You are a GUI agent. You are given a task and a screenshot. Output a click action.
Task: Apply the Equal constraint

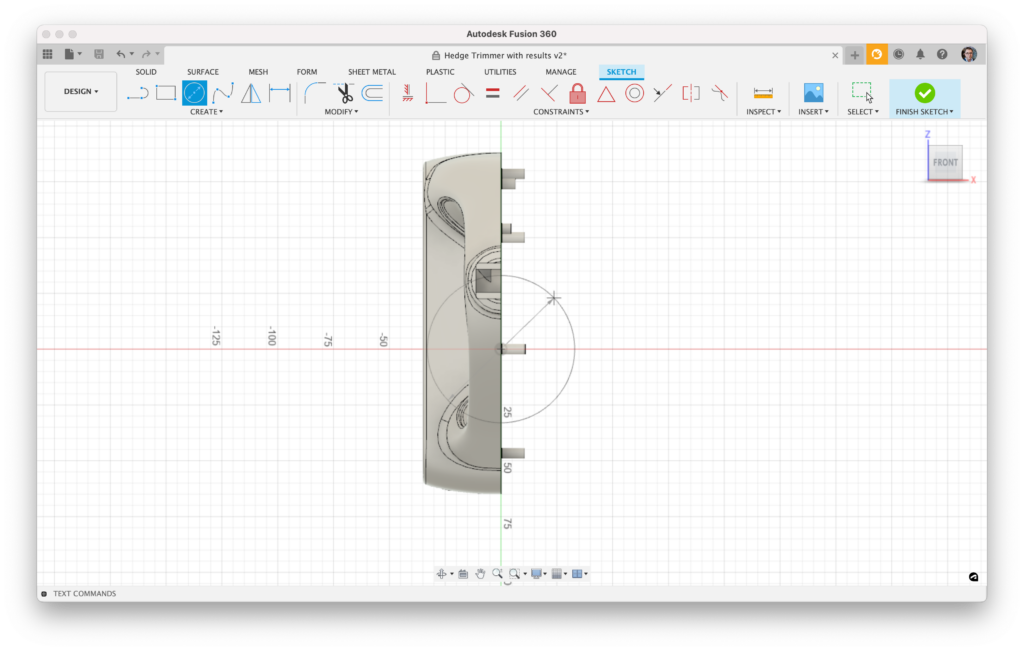492,93
